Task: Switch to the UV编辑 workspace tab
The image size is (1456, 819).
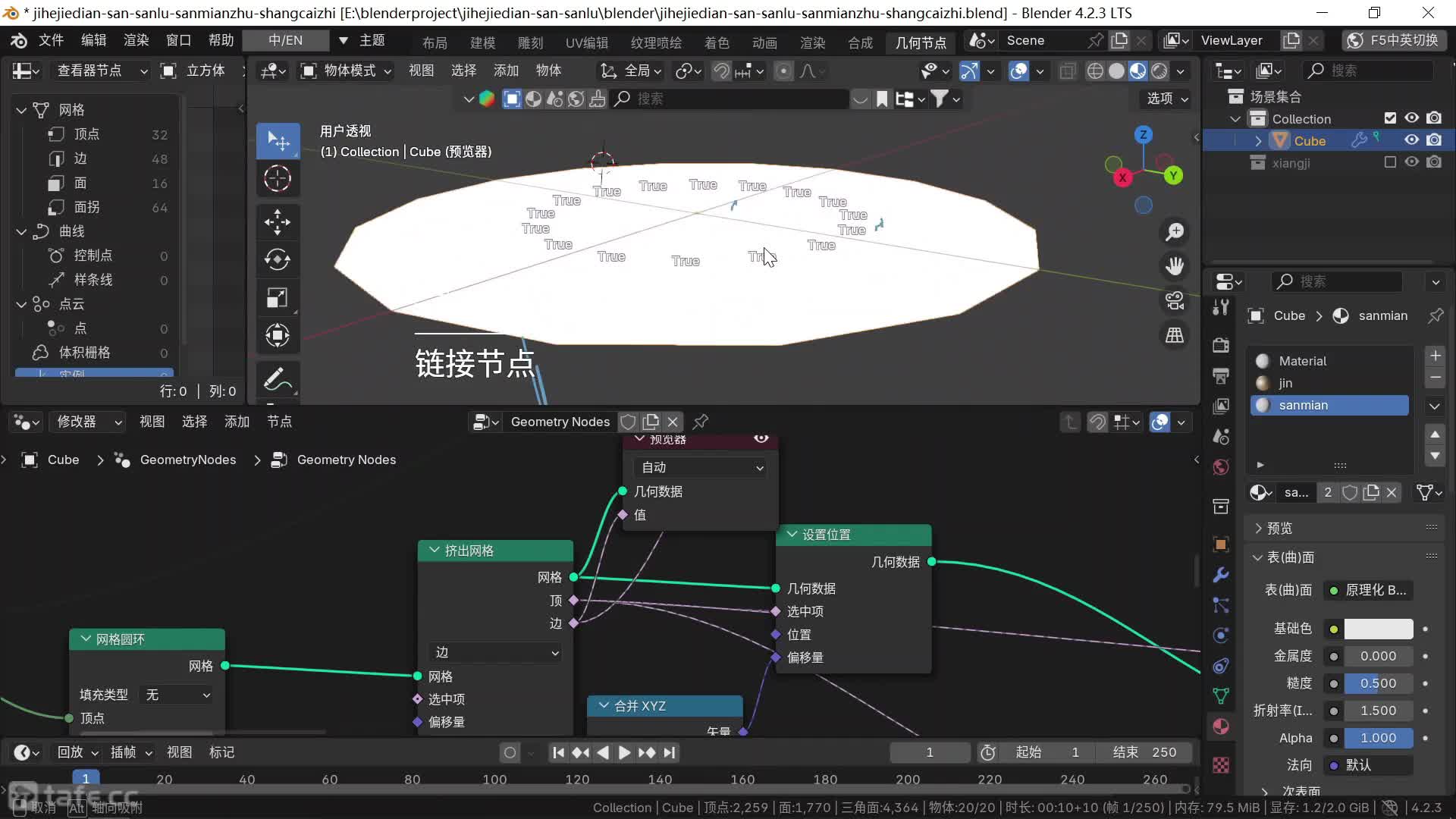Action: tap(586, 42)
